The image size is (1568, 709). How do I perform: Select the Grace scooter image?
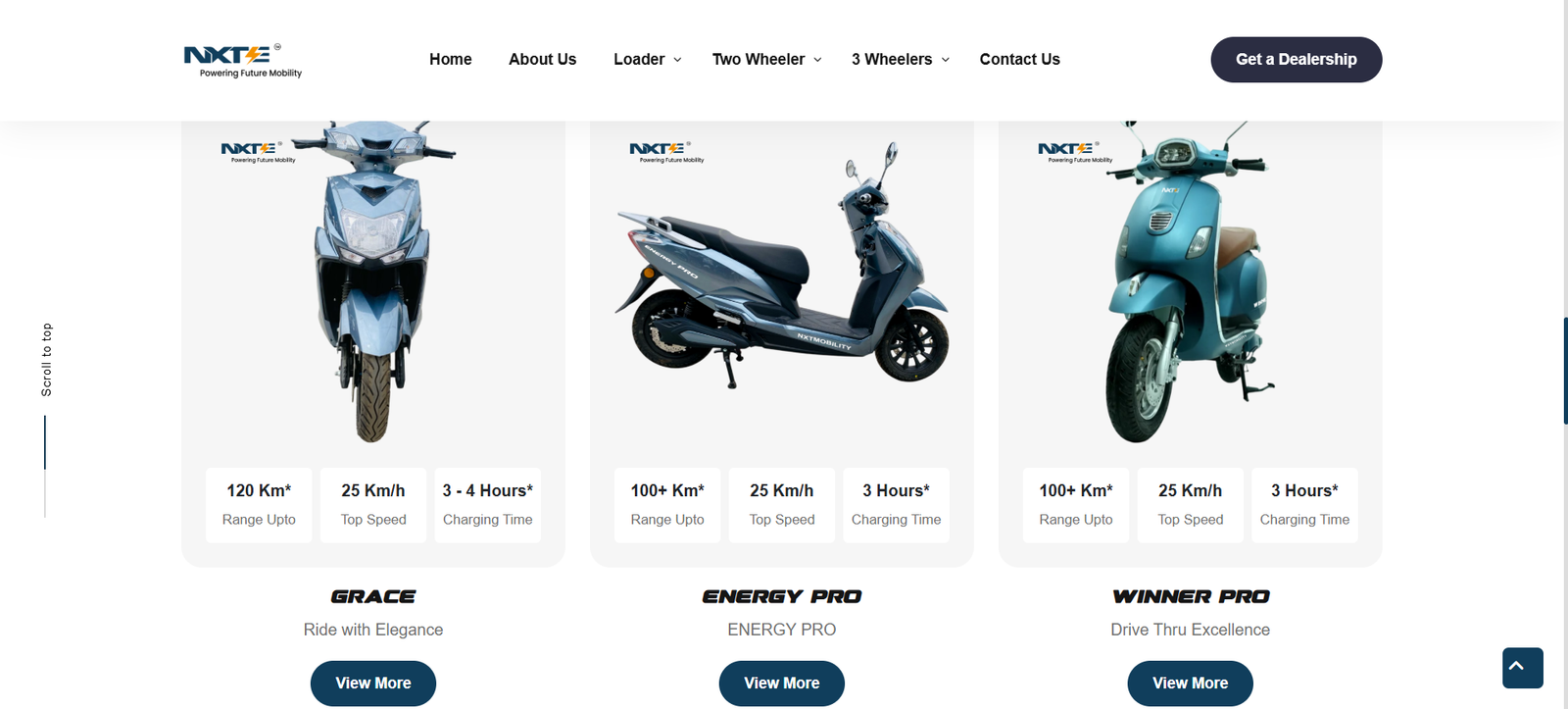[x=373, y=281]
